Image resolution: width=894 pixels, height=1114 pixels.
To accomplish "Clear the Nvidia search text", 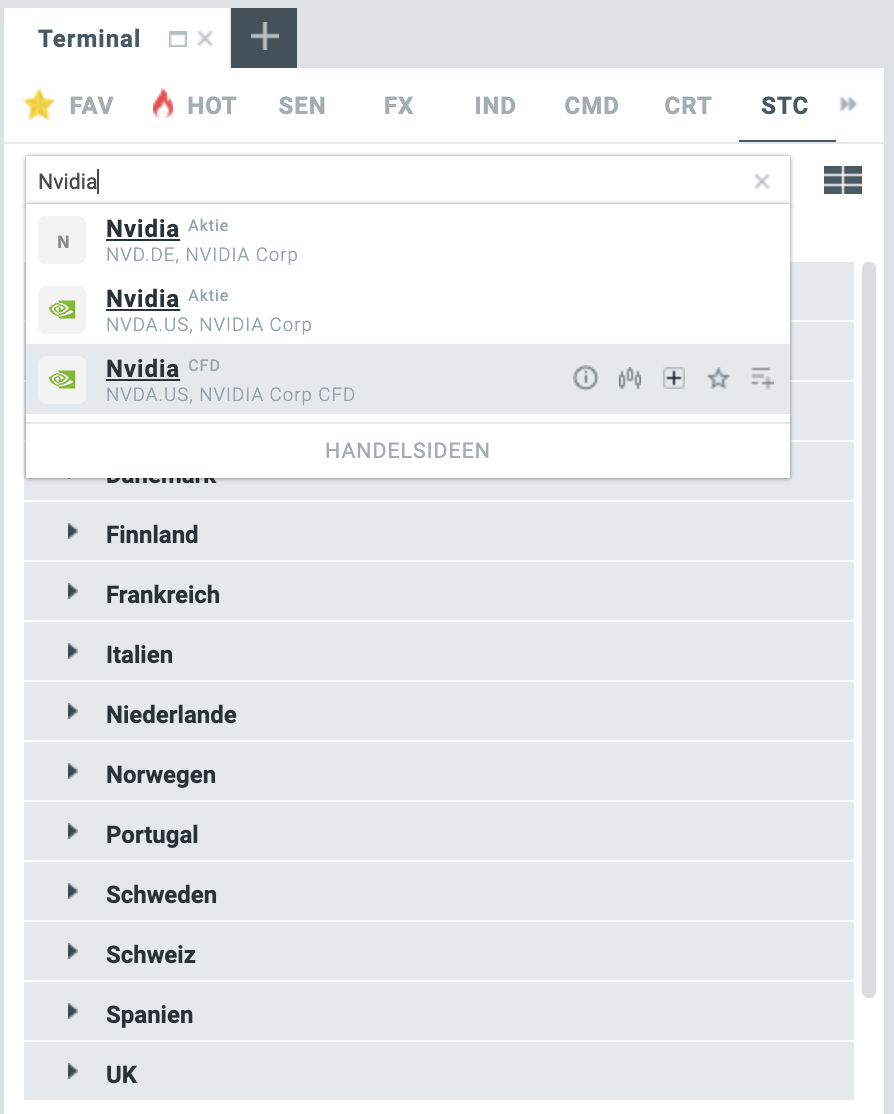I will tap(762, 181).
